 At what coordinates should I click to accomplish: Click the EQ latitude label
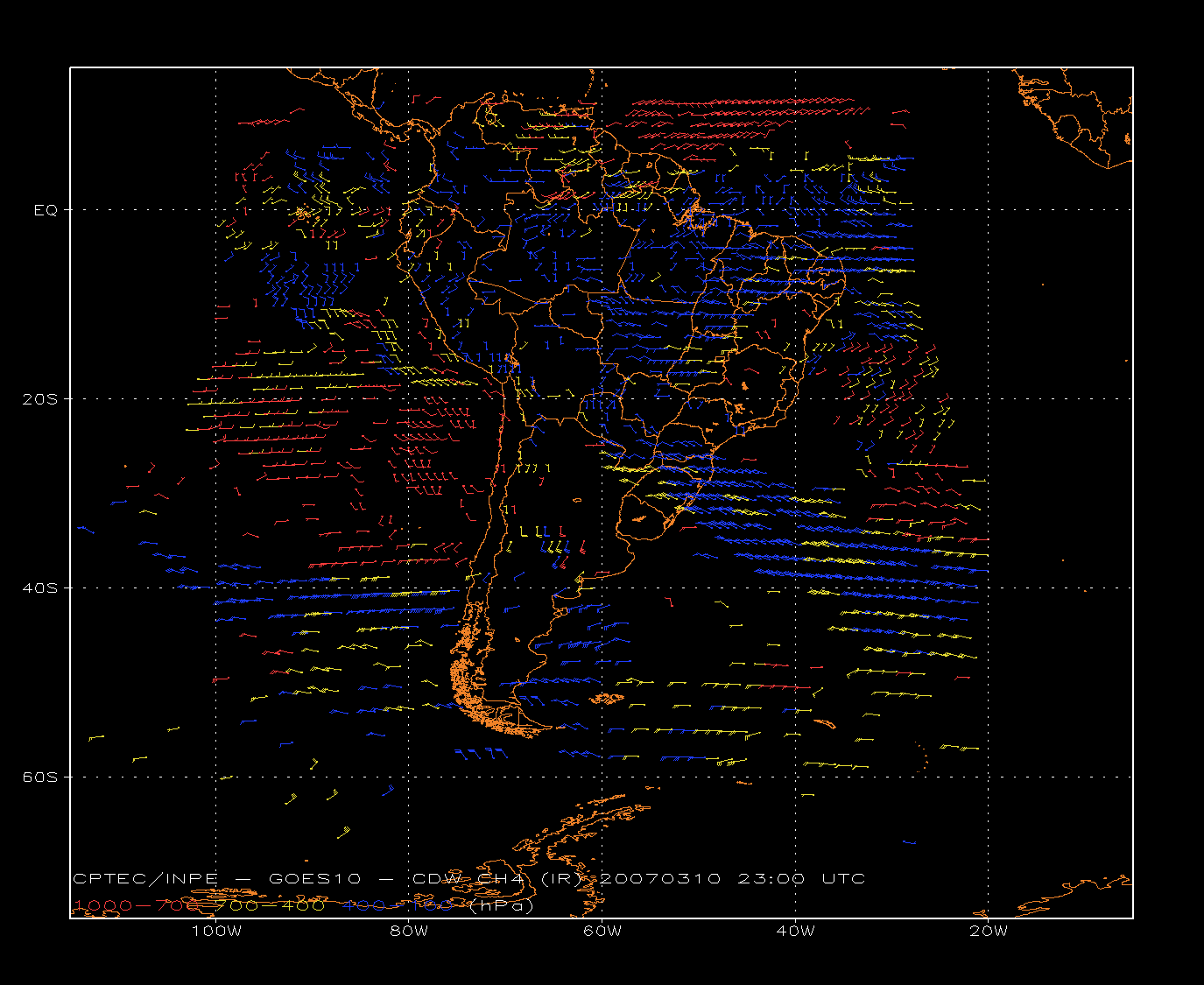pos(46,210)
